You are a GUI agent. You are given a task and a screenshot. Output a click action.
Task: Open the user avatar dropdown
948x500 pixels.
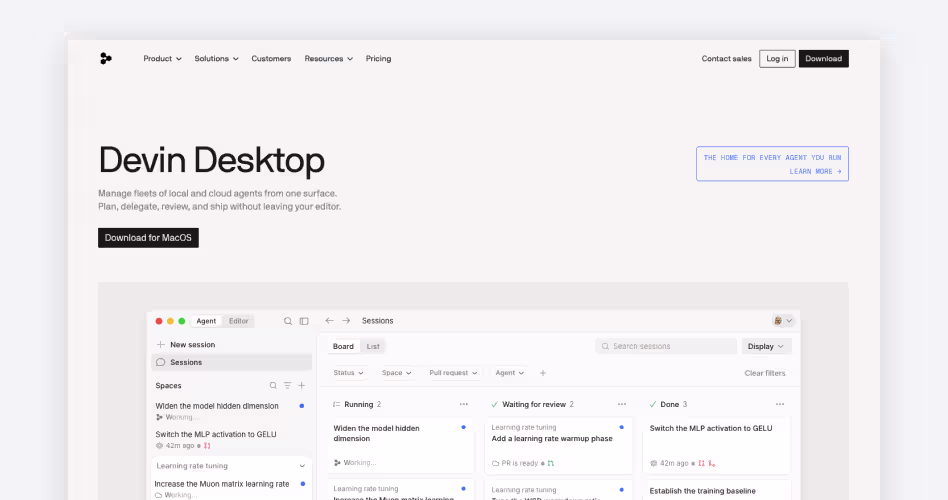(x=783, y=321)
